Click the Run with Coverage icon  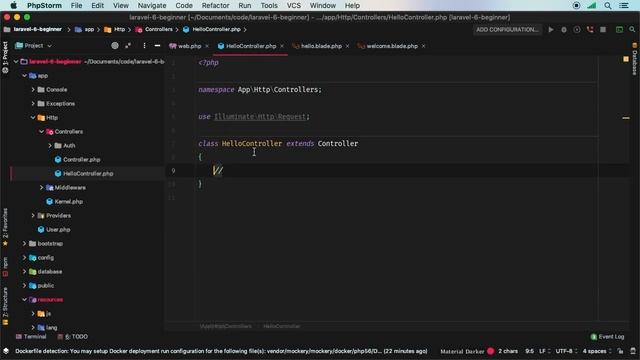pyautogui.click(x=577, y=29)
